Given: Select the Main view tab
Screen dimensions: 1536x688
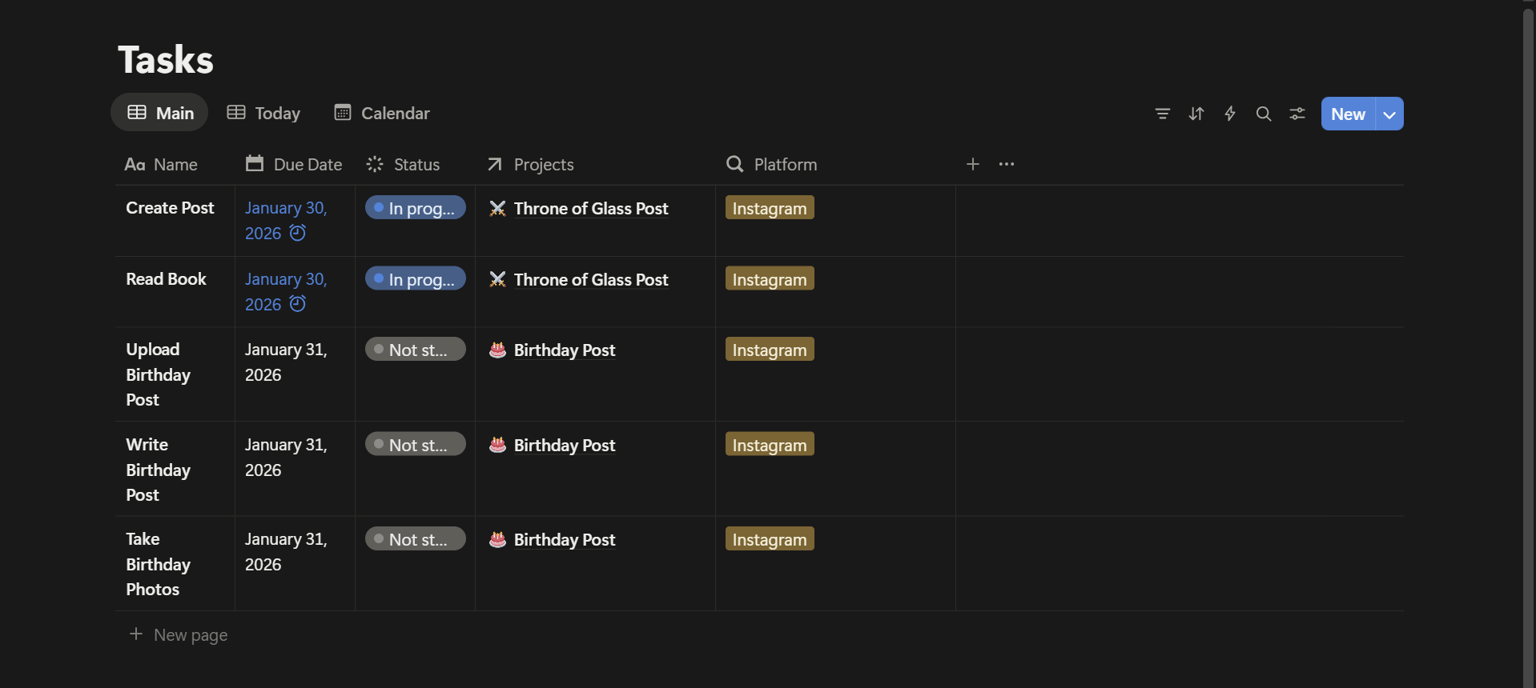Looking at the screenshot, I should pyautogui.click(x=160, y=113).
